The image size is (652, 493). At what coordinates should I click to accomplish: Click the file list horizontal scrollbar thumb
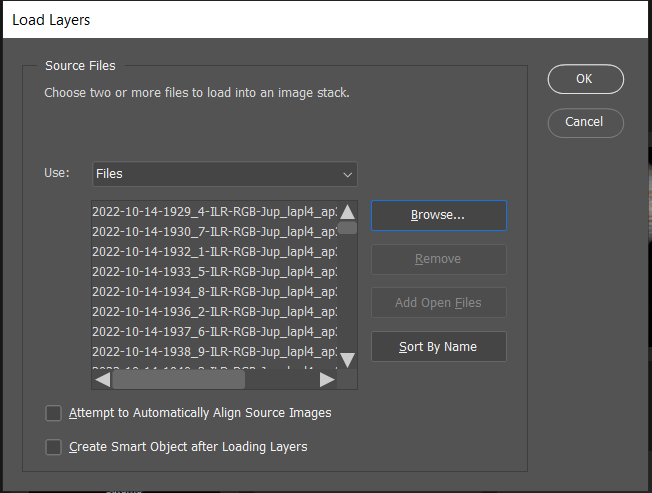tap(179, 380)
